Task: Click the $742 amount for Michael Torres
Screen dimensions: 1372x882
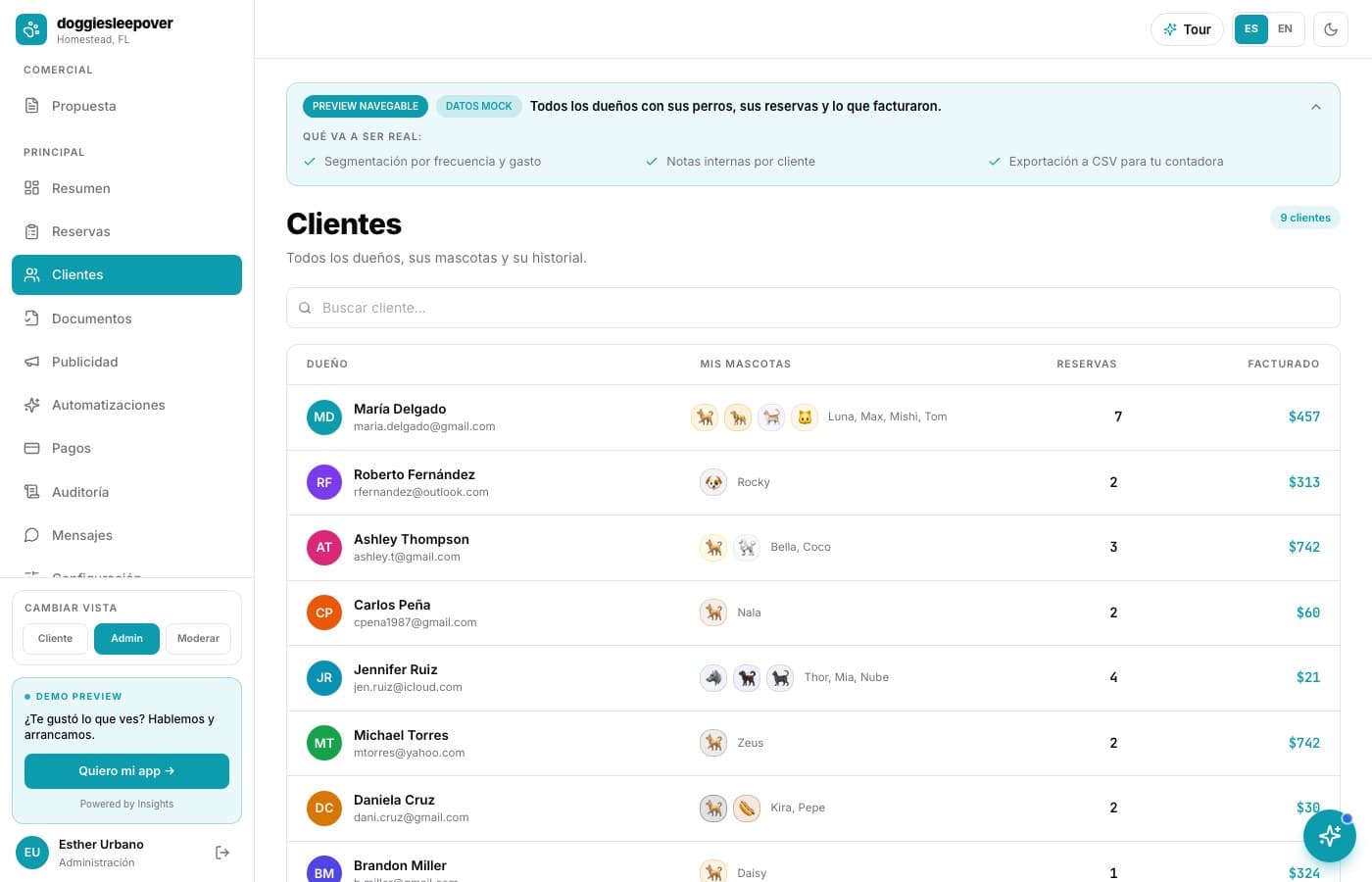Action: coord(1304,743)
